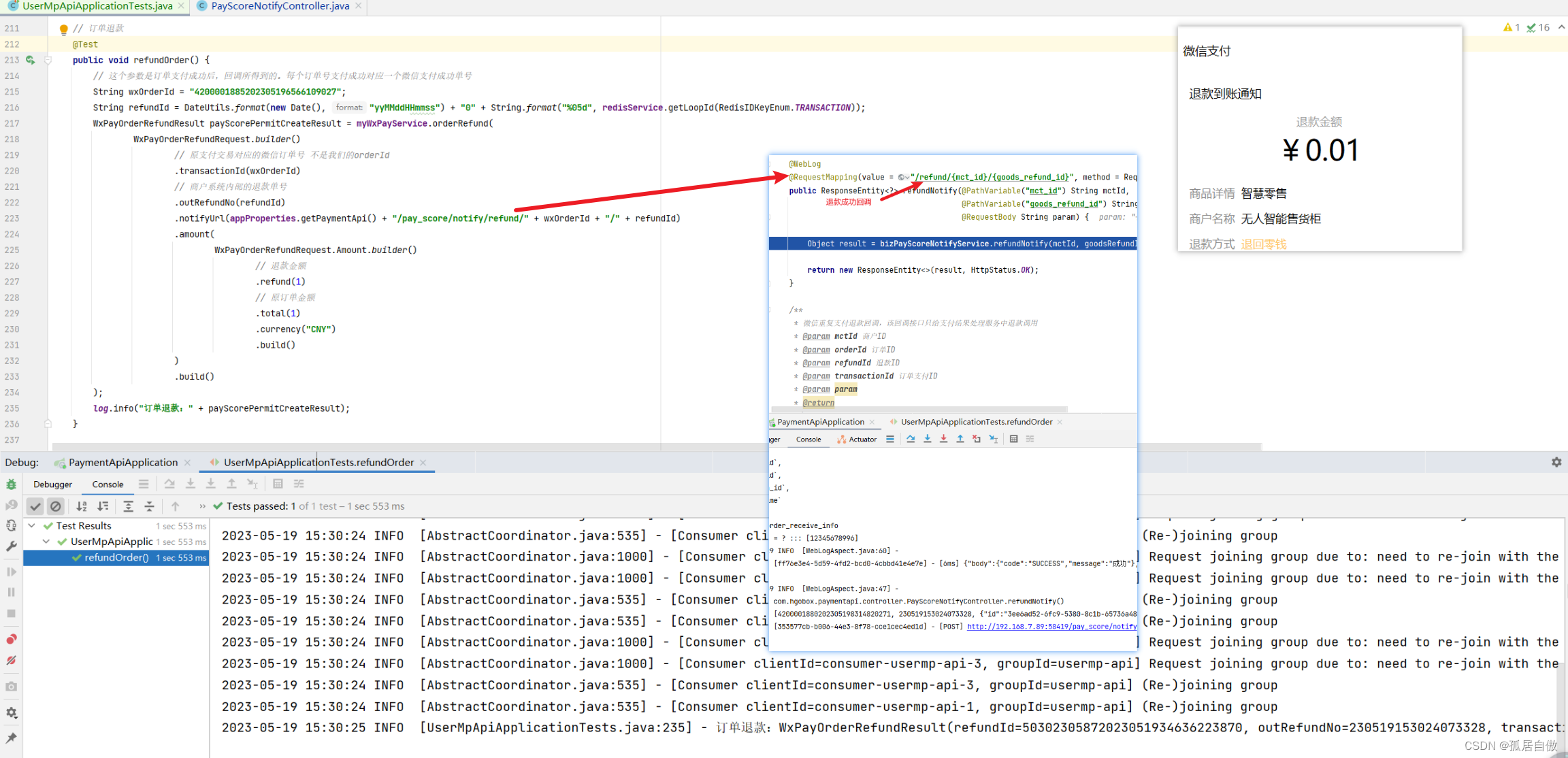Toggle the lightbulb intention on line 211

coord(64,29)
